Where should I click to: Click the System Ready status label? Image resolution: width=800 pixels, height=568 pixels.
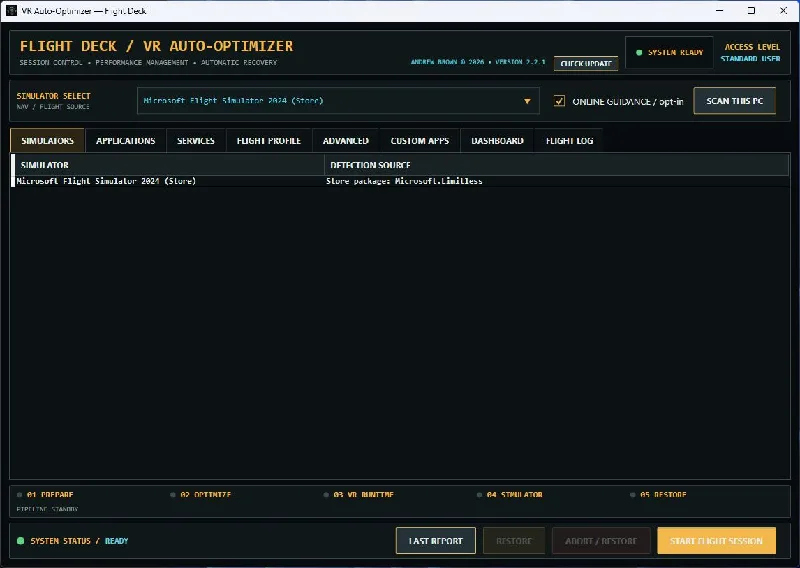coord(676,53)
